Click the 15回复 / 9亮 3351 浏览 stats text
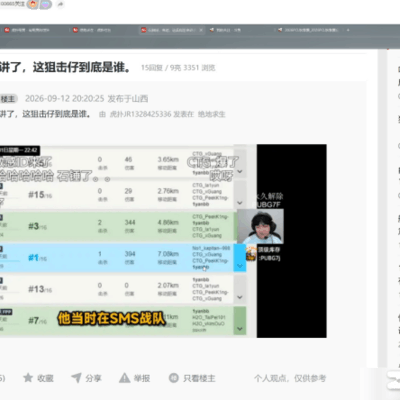Image resolution: width=400 pixels, height=400 pixels. (x=178, y=68)
